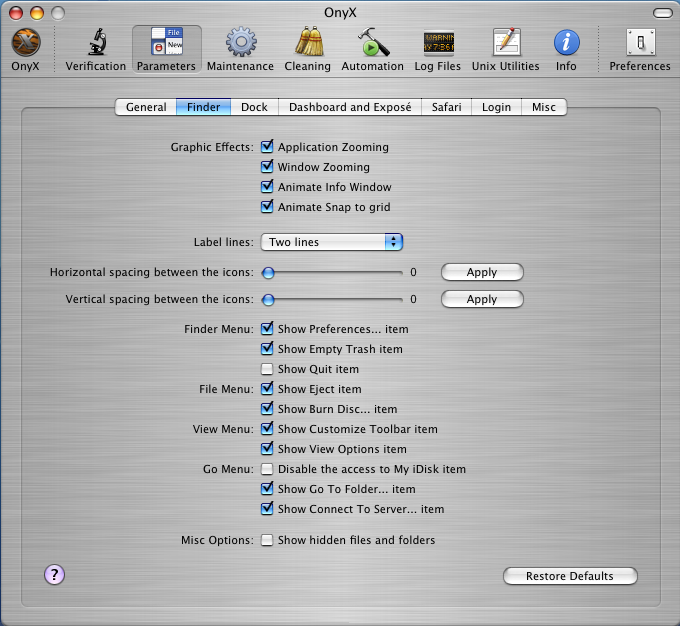Toggle Show Connect To Server... item checkbox
680x626 pixels.
point(267,508)
